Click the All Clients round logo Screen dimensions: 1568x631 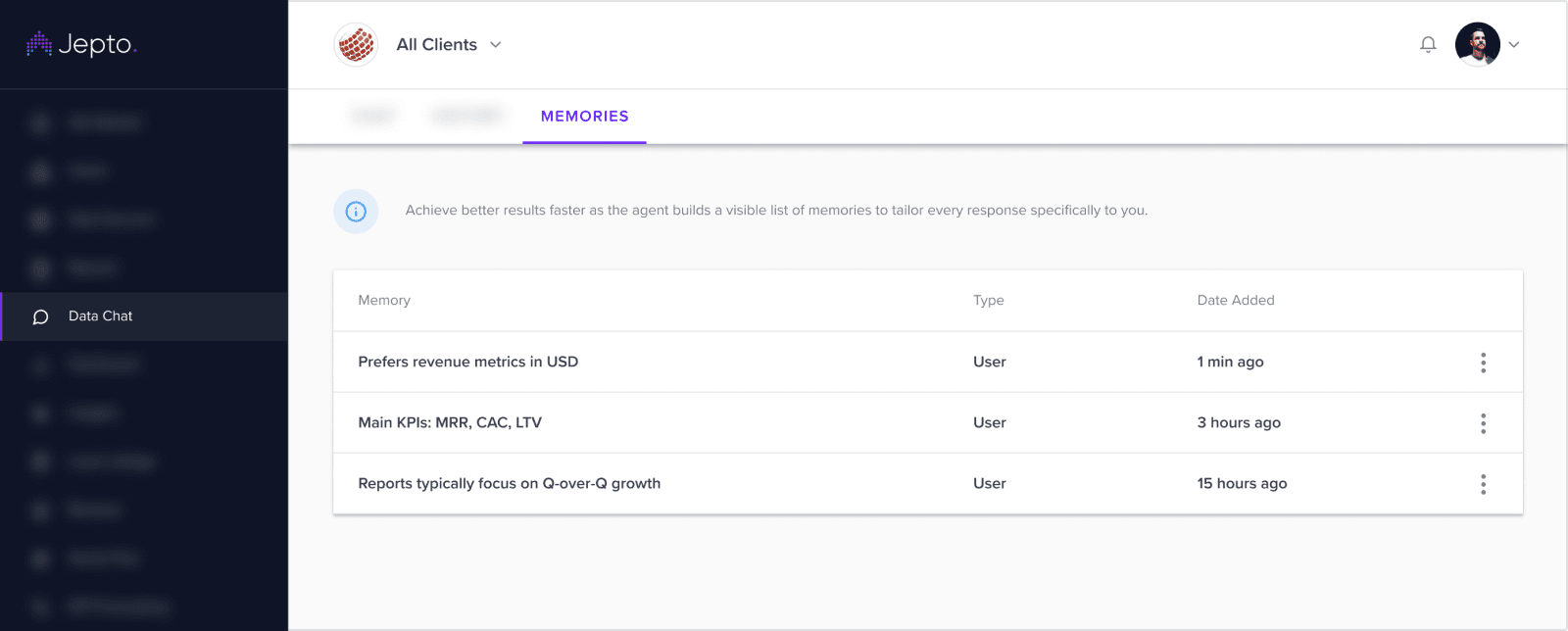coord(356,44)
